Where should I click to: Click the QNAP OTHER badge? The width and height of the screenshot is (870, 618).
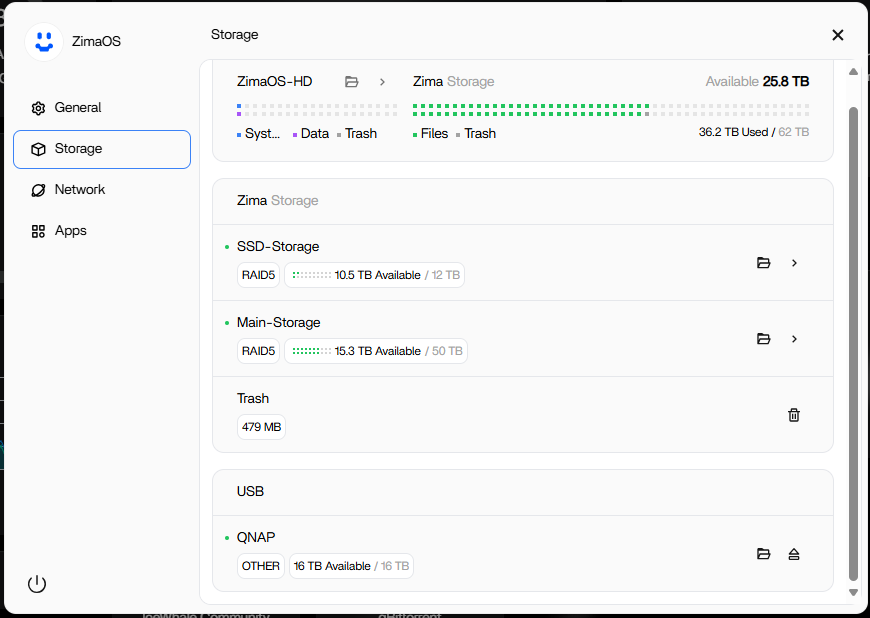(x=261, y=566)
